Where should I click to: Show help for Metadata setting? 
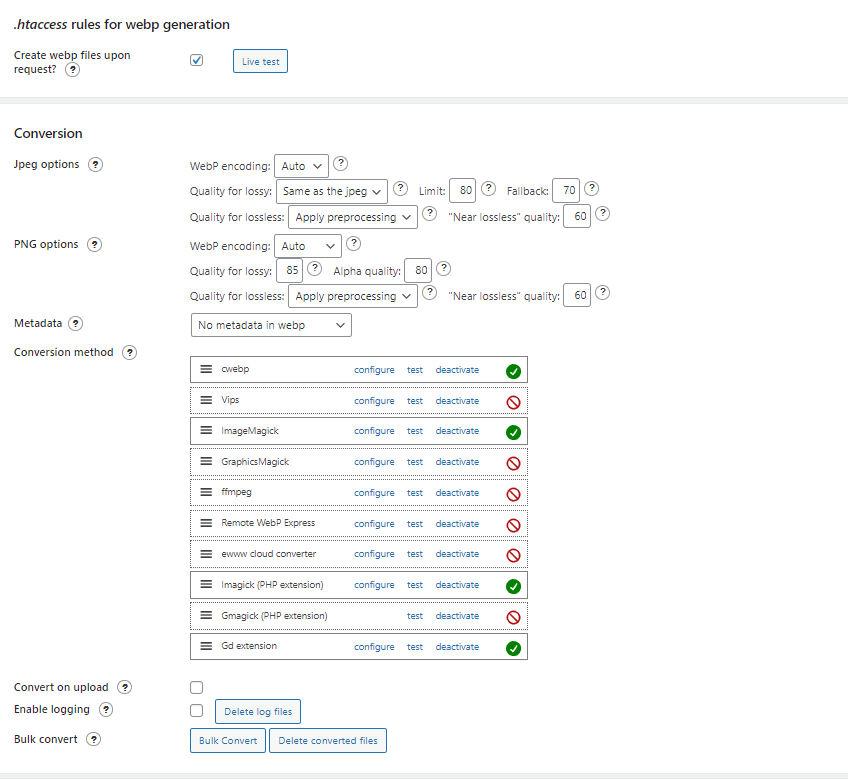[75, 323]
